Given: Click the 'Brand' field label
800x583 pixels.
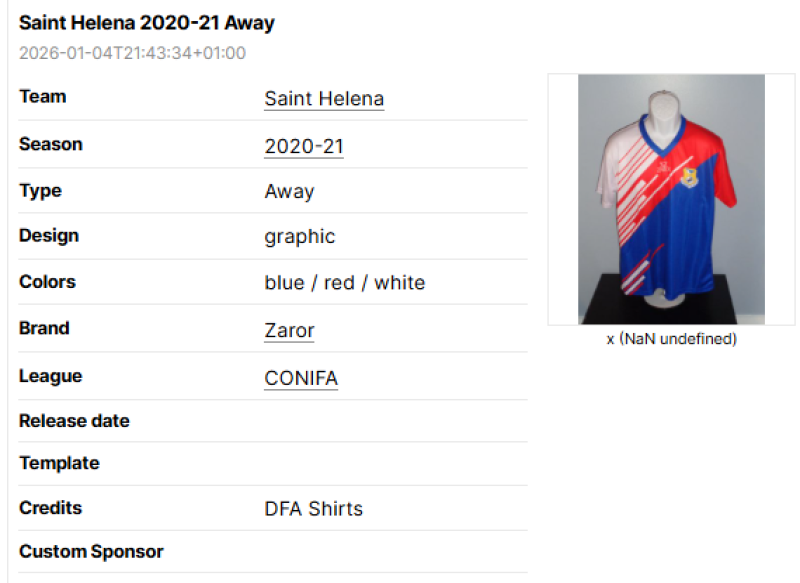Looking at the screenshot, I should pyautogui.click(x=44, y=328).
